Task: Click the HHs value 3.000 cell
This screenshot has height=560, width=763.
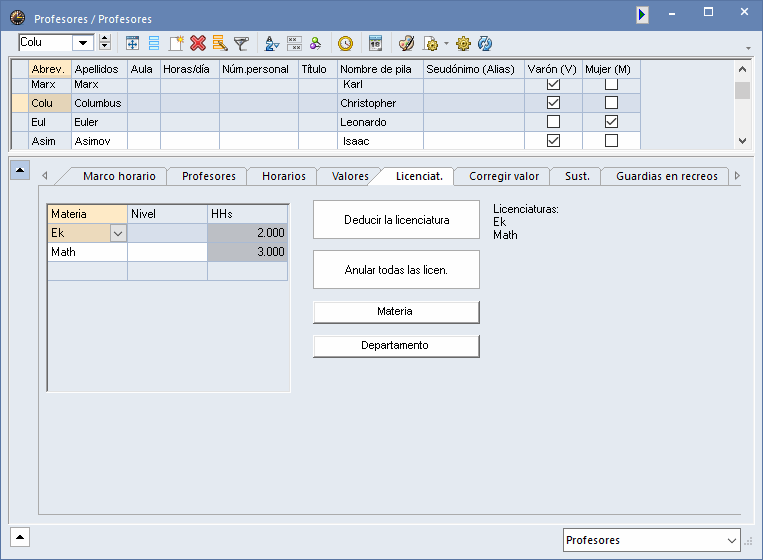Action: click(247, 252)
